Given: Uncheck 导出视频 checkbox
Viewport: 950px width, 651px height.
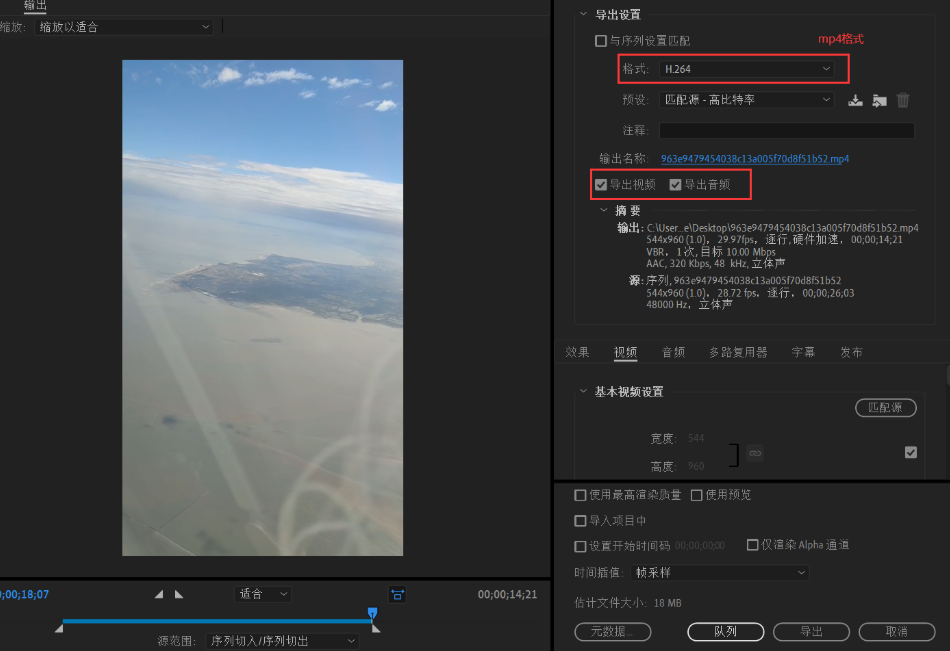Looking at the screenshot, I should 601,184.
